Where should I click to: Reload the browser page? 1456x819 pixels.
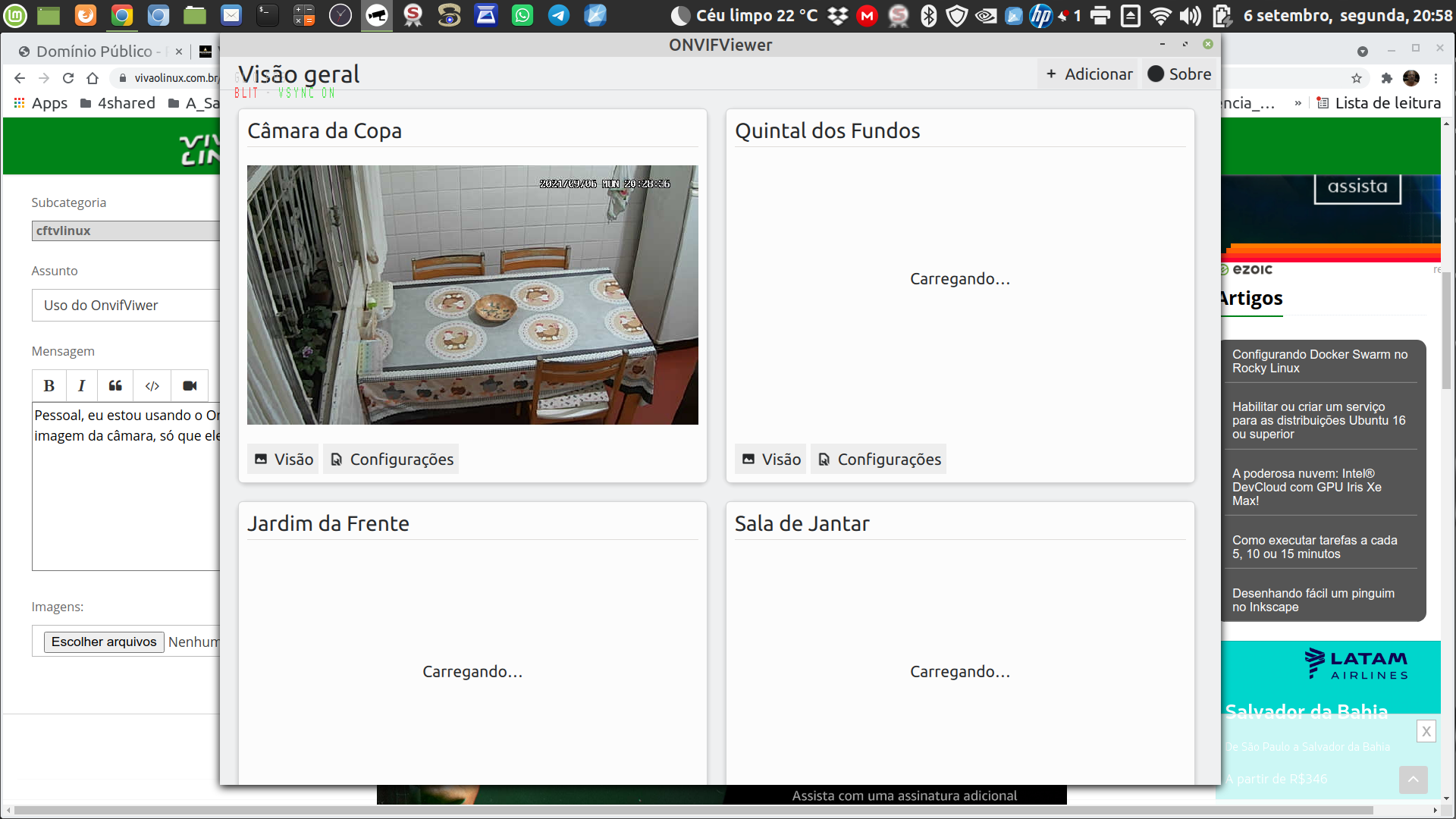tap(68, 78)
